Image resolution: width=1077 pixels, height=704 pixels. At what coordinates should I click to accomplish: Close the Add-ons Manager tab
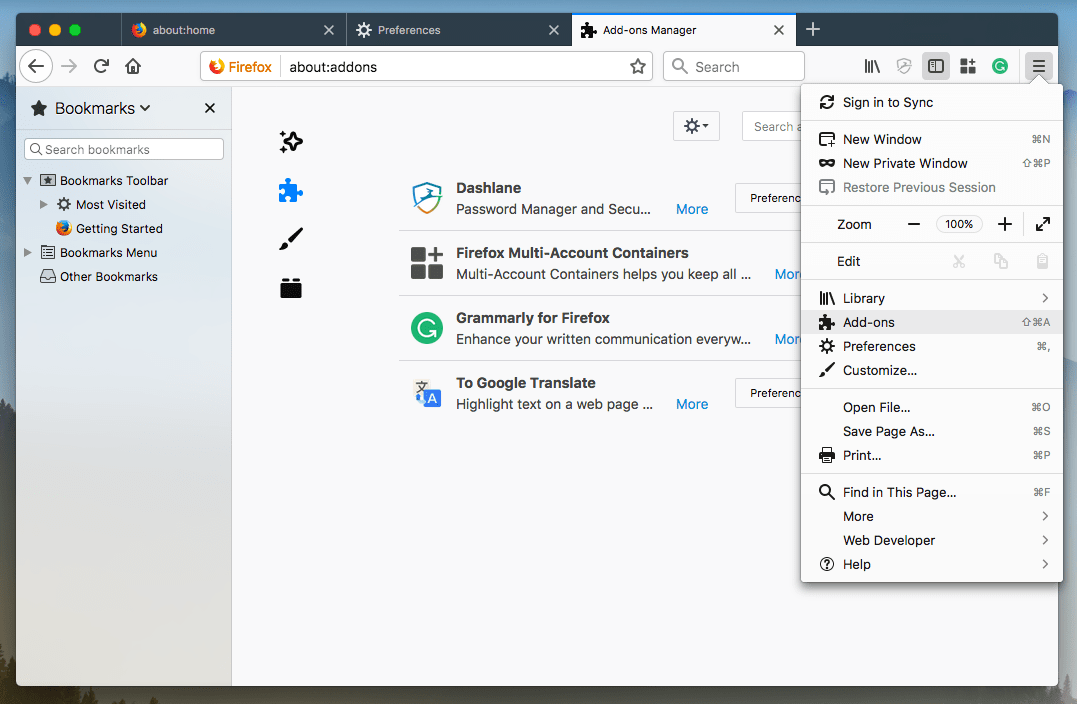pos(778,30)
